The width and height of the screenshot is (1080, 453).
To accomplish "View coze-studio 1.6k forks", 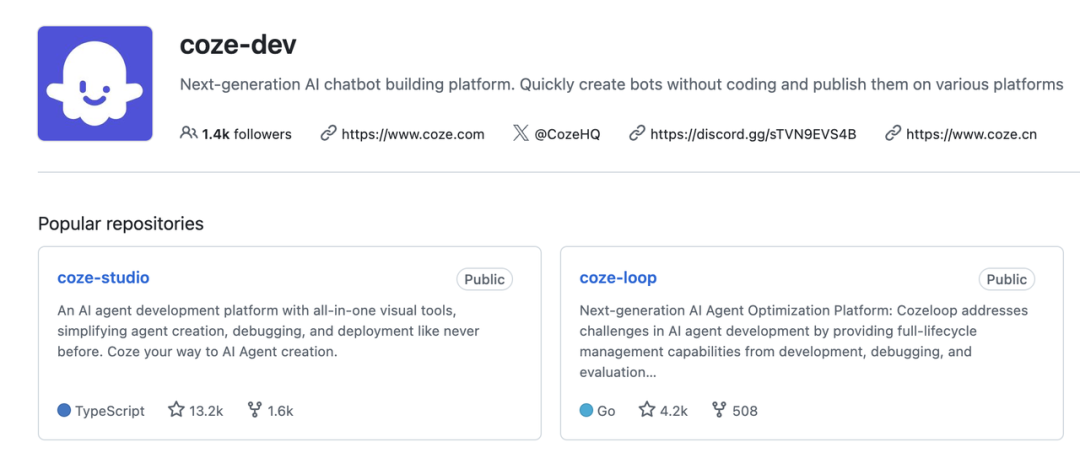I will [x=271, y=411].
